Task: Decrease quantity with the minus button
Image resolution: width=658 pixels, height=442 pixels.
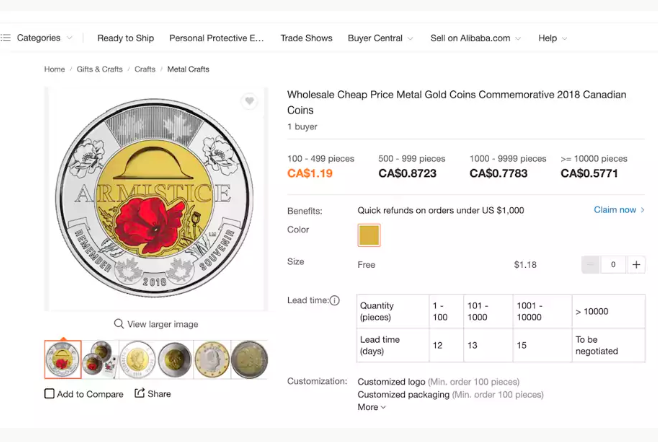Action: (x=591, y=264)
